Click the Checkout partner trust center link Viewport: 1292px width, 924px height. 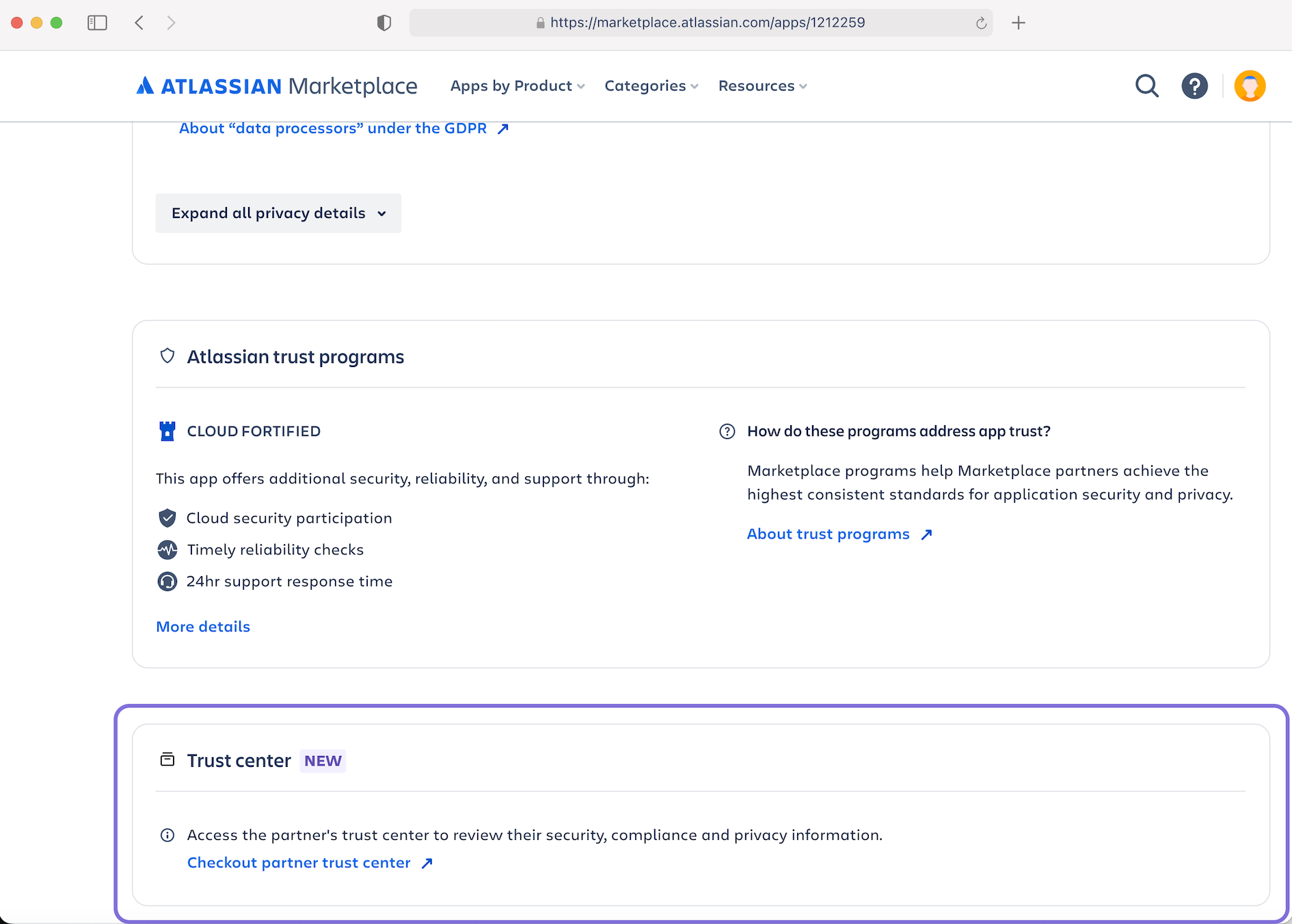299,862
